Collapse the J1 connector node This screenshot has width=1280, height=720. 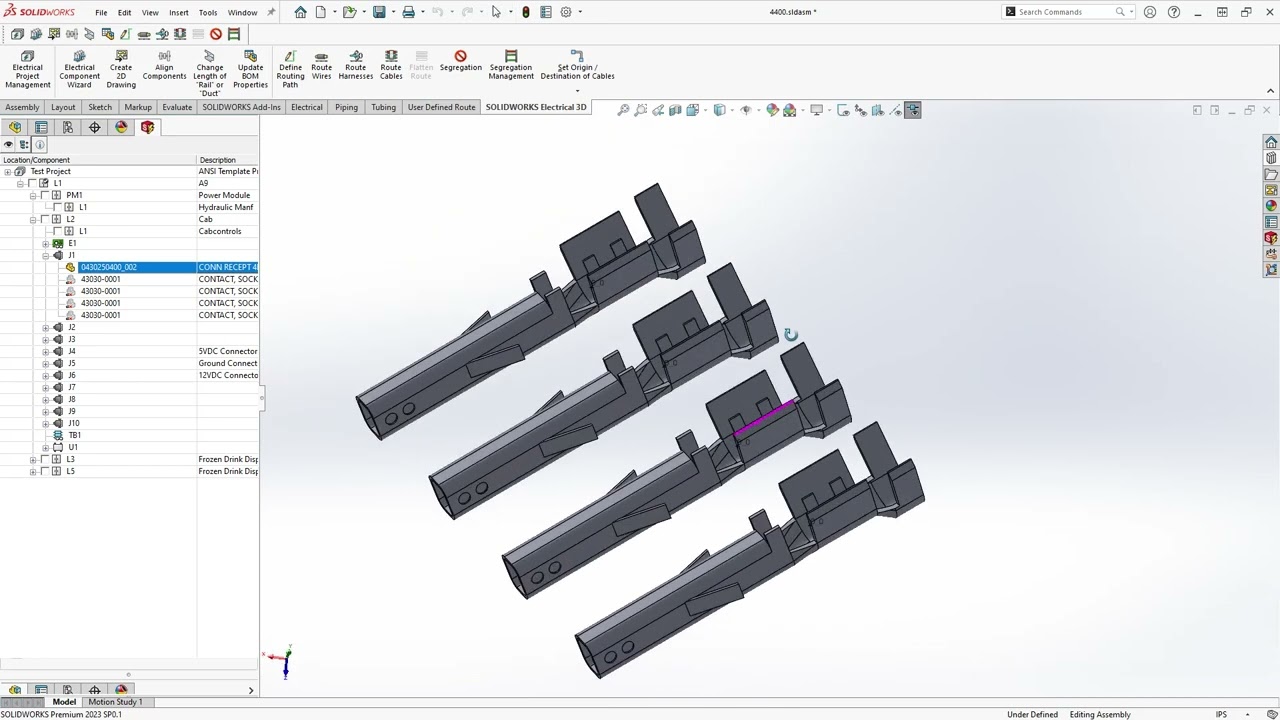tap(45, 255)
